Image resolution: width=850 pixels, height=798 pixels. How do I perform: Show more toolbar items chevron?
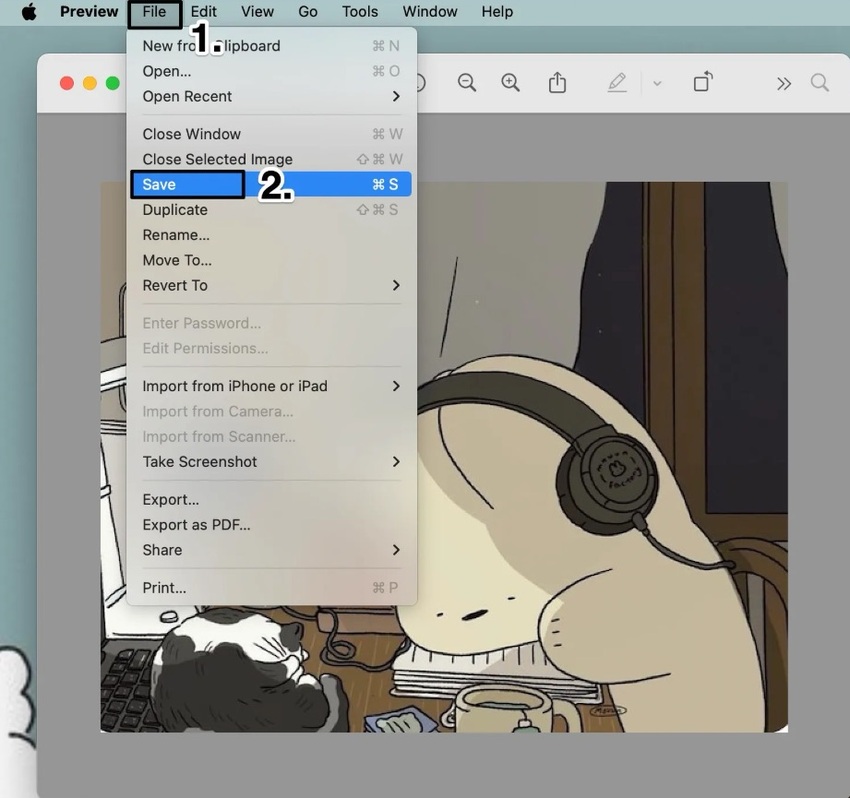pyautogui.click(x=784, y=83)
